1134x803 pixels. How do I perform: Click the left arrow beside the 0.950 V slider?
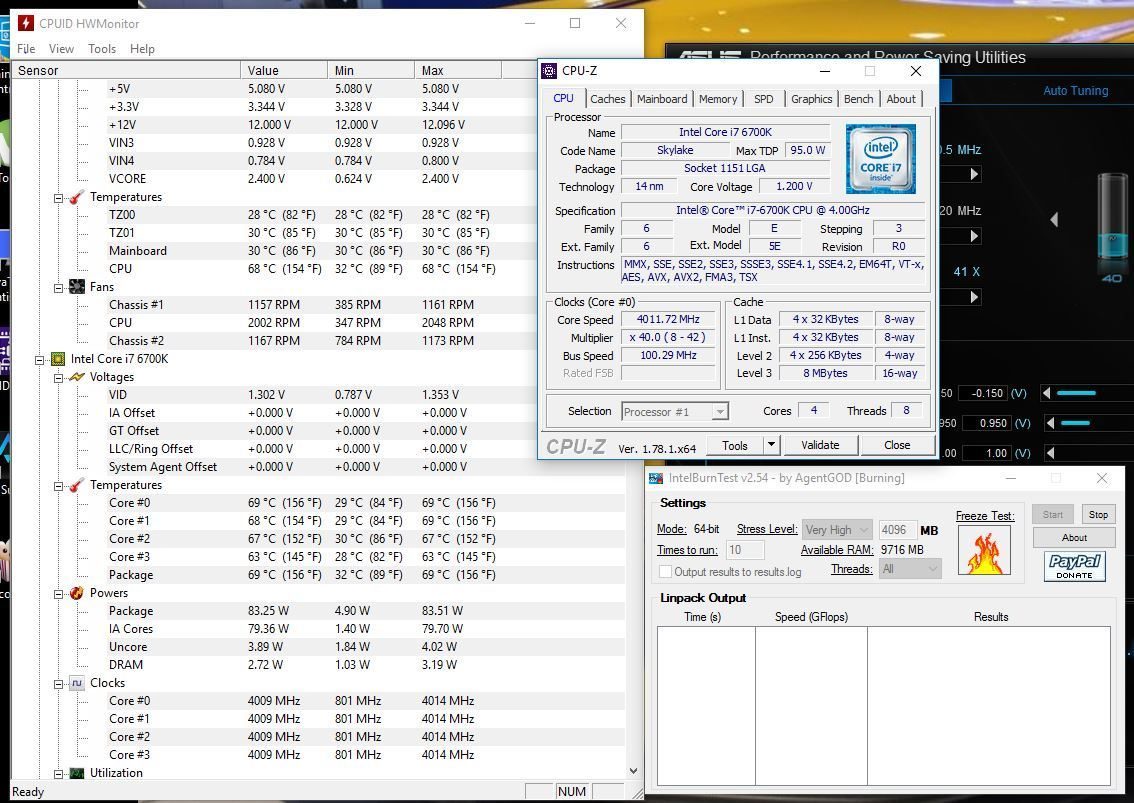[x=1051, y=423]
